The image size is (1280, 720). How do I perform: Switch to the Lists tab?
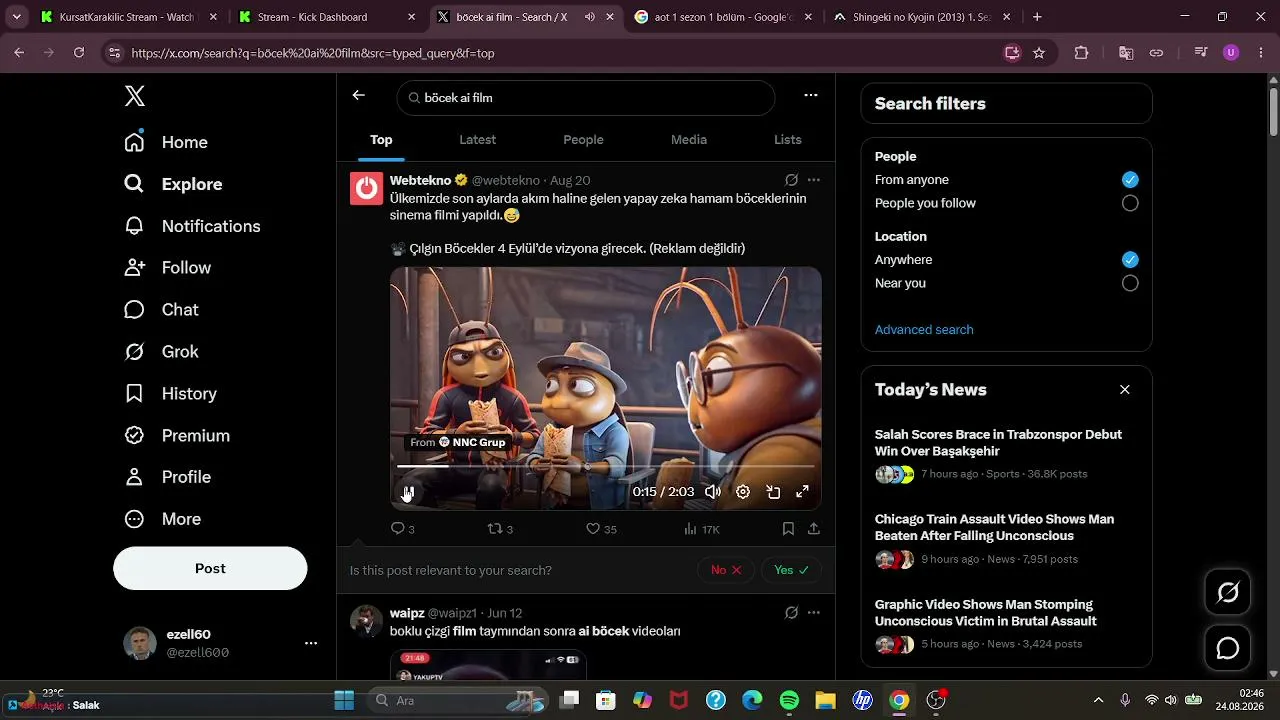[x=788, y=140]
